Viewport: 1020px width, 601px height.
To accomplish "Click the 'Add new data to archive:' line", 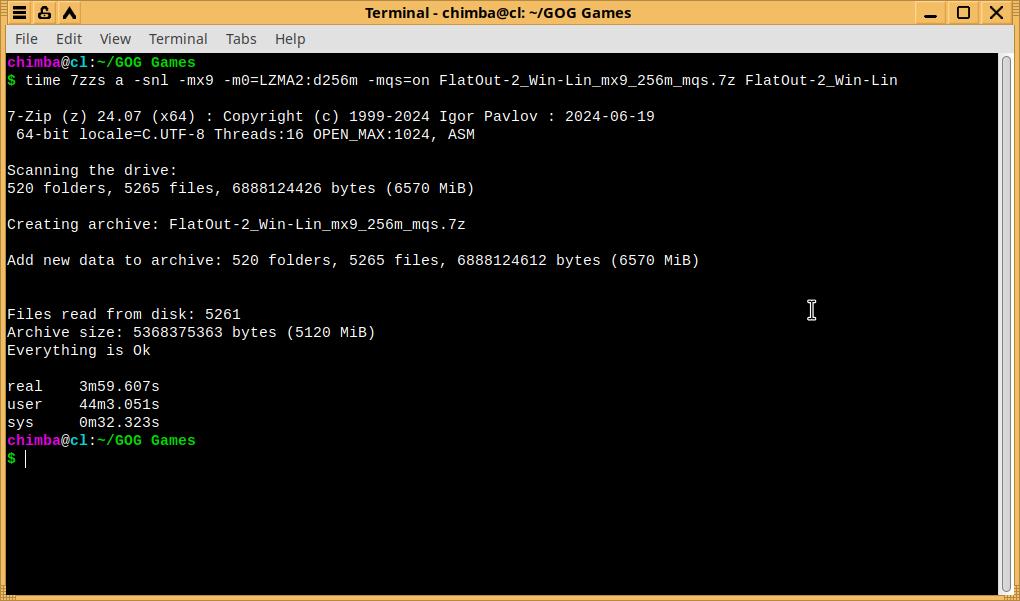I will (x=353, y=261).
